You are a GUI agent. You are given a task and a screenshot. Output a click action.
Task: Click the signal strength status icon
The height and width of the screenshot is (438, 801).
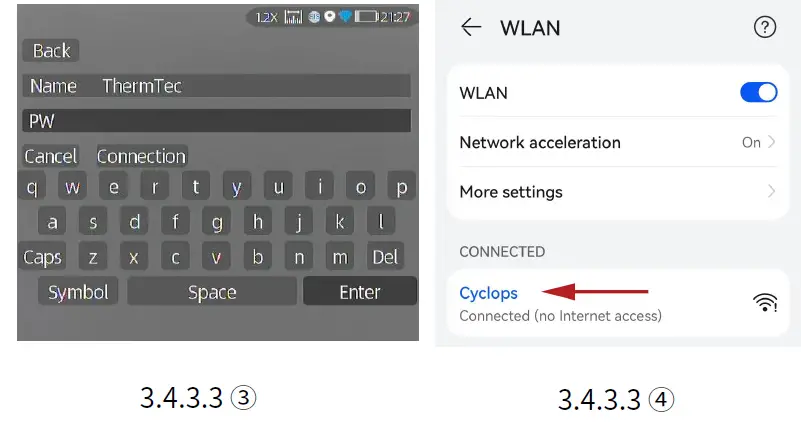coord(293,17)
